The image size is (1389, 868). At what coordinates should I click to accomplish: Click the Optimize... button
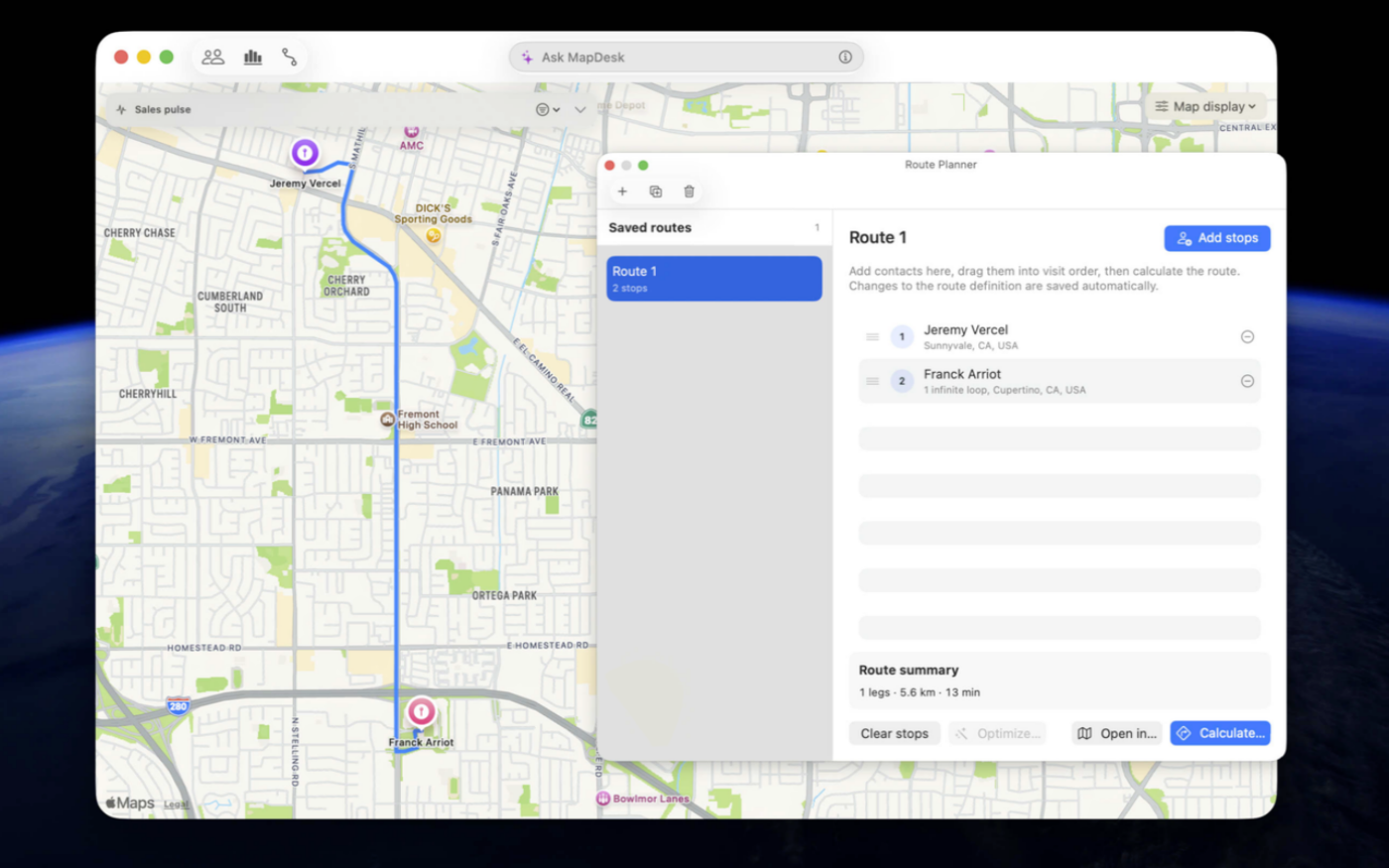[998, 733]
